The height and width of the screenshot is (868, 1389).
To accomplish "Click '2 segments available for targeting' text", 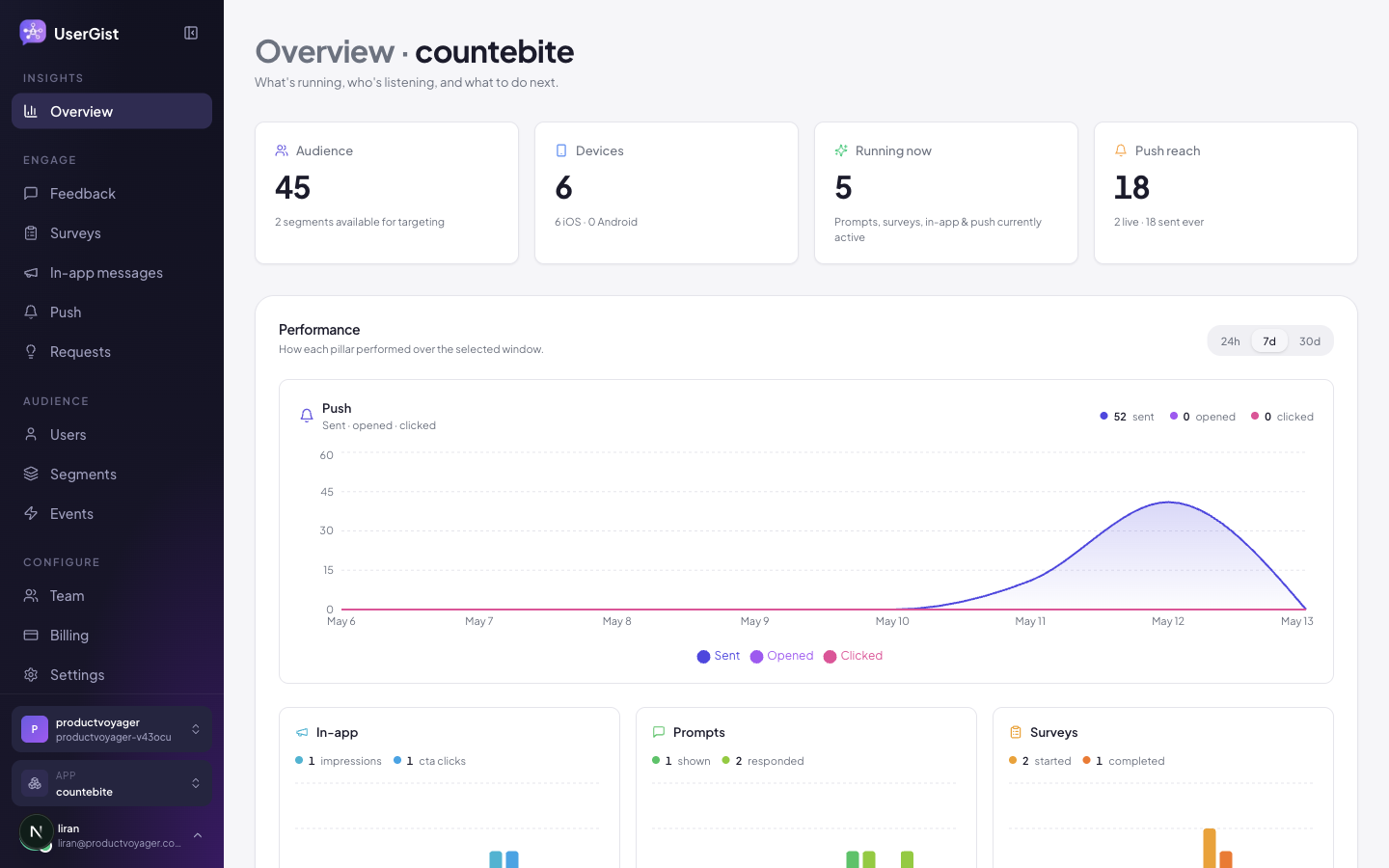I will [x=360, y=222].
